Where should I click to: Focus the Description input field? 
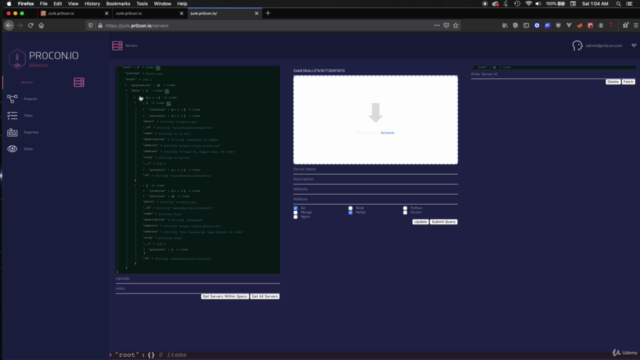(376, 180)
